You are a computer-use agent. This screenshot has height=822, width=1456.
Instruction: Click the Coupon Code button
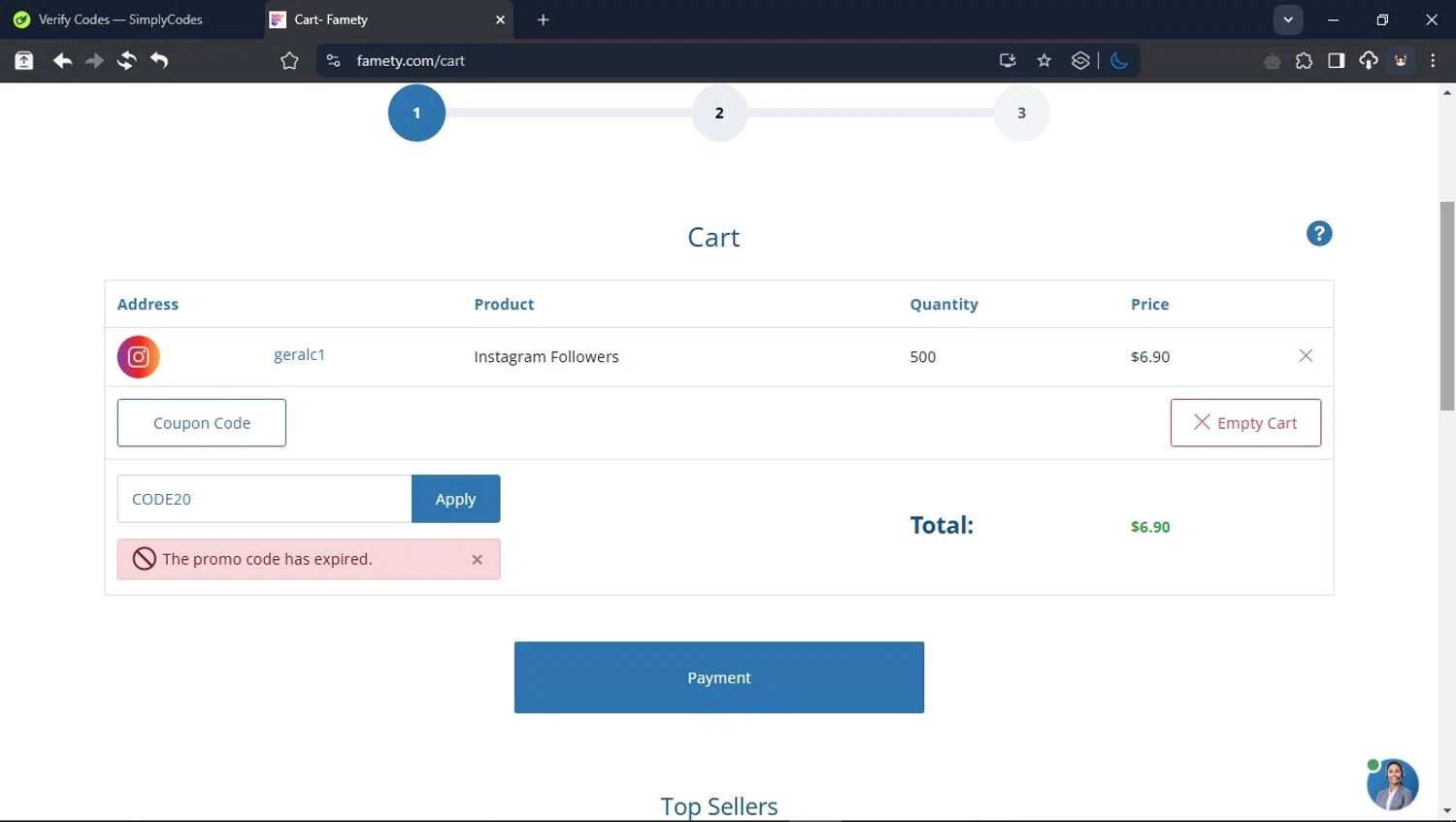coord(202,423)
